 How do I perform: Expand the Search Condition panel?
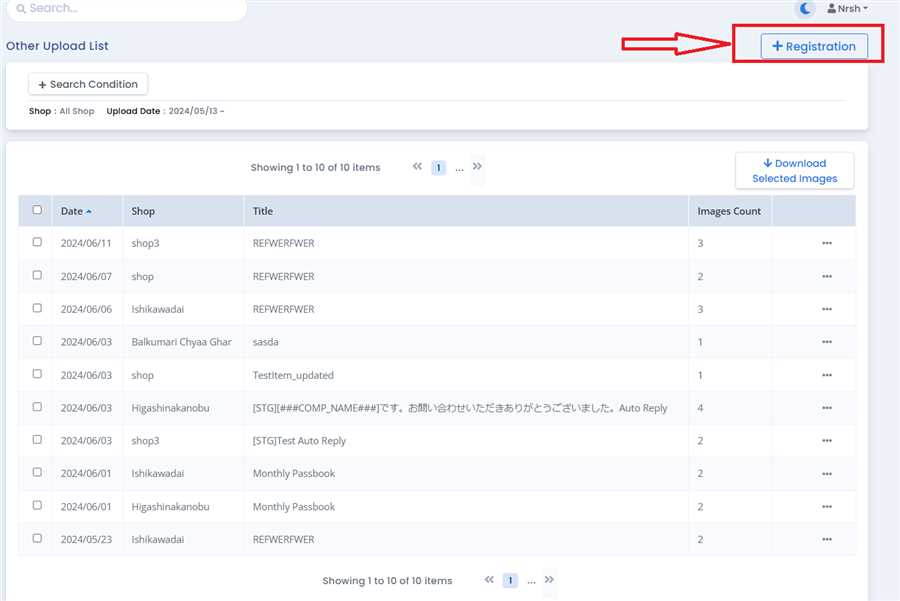click(88, 84)
